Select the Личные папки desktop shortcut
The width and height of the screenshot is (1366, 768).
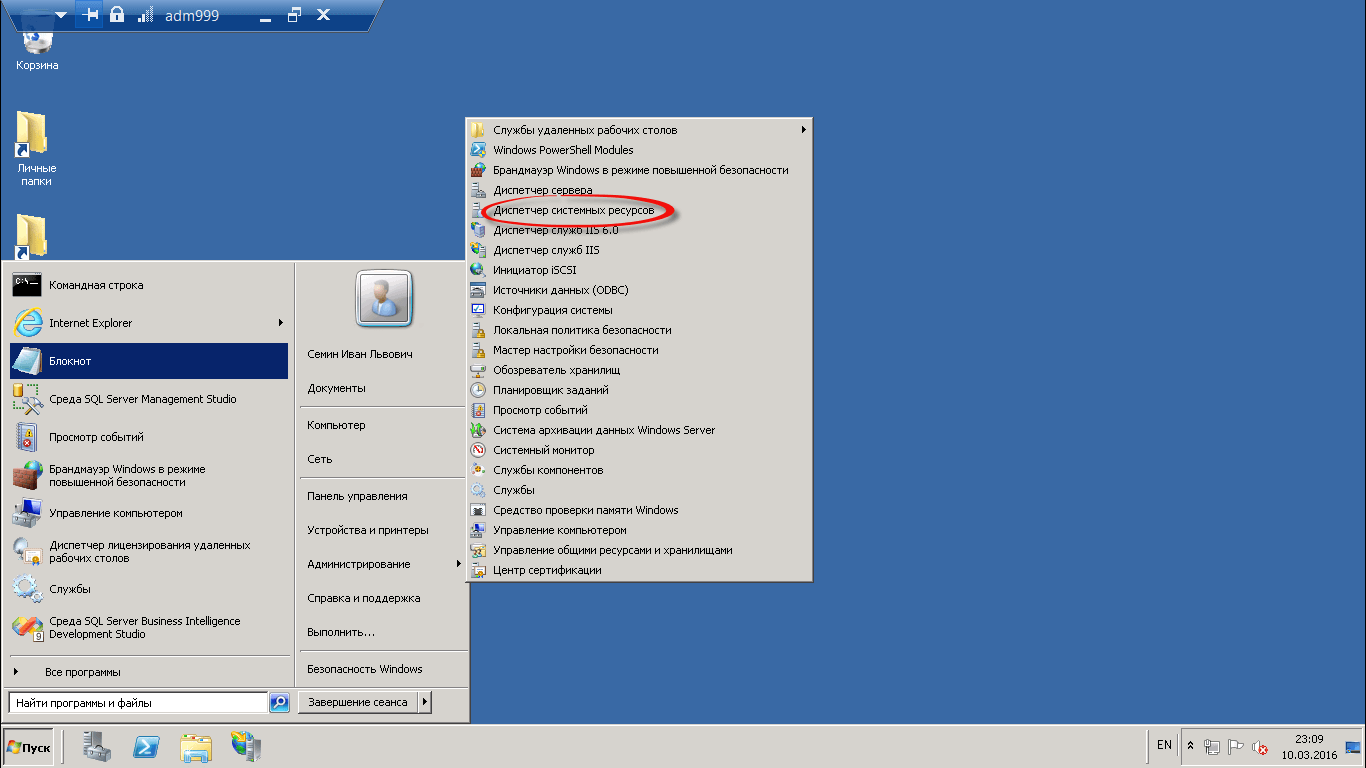pos(37,149)
